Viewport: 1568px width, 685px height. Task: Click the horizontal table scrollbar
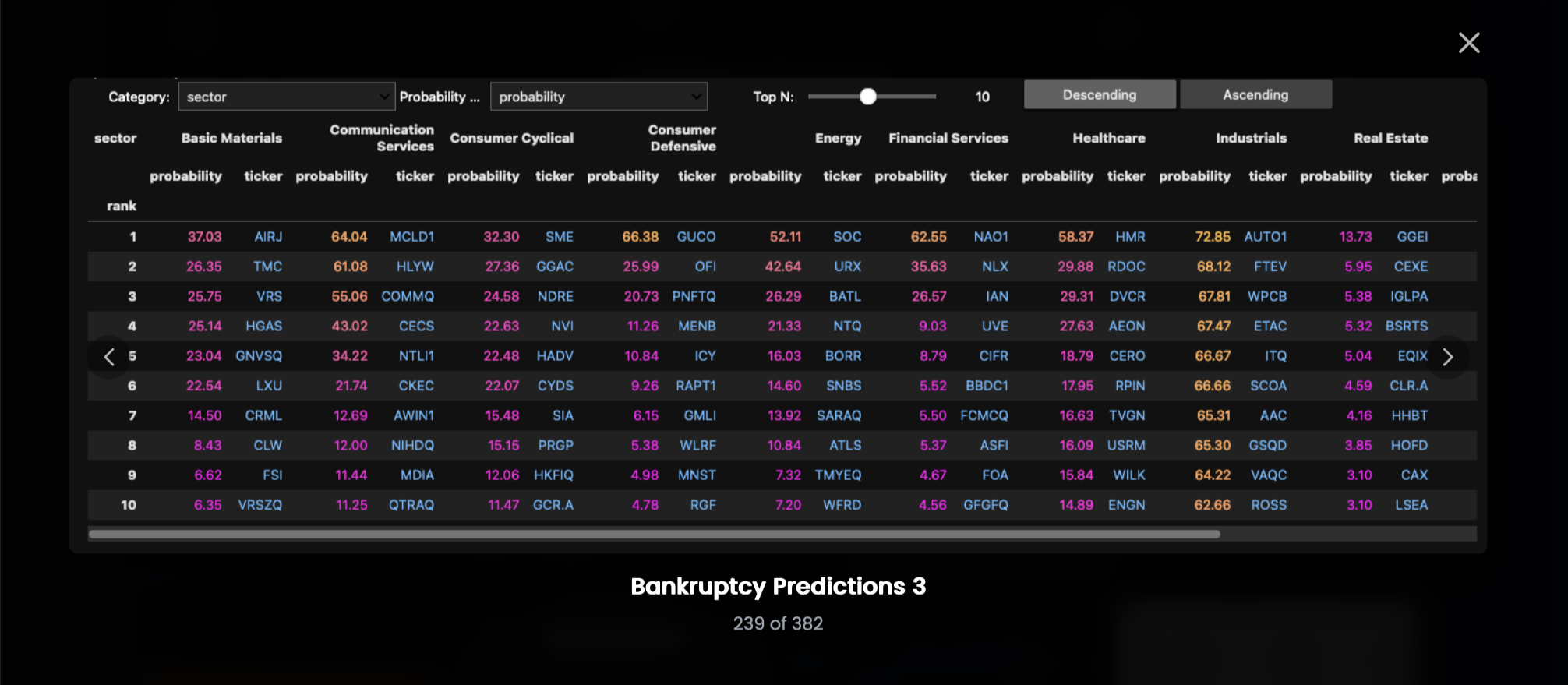pos(655,535)
